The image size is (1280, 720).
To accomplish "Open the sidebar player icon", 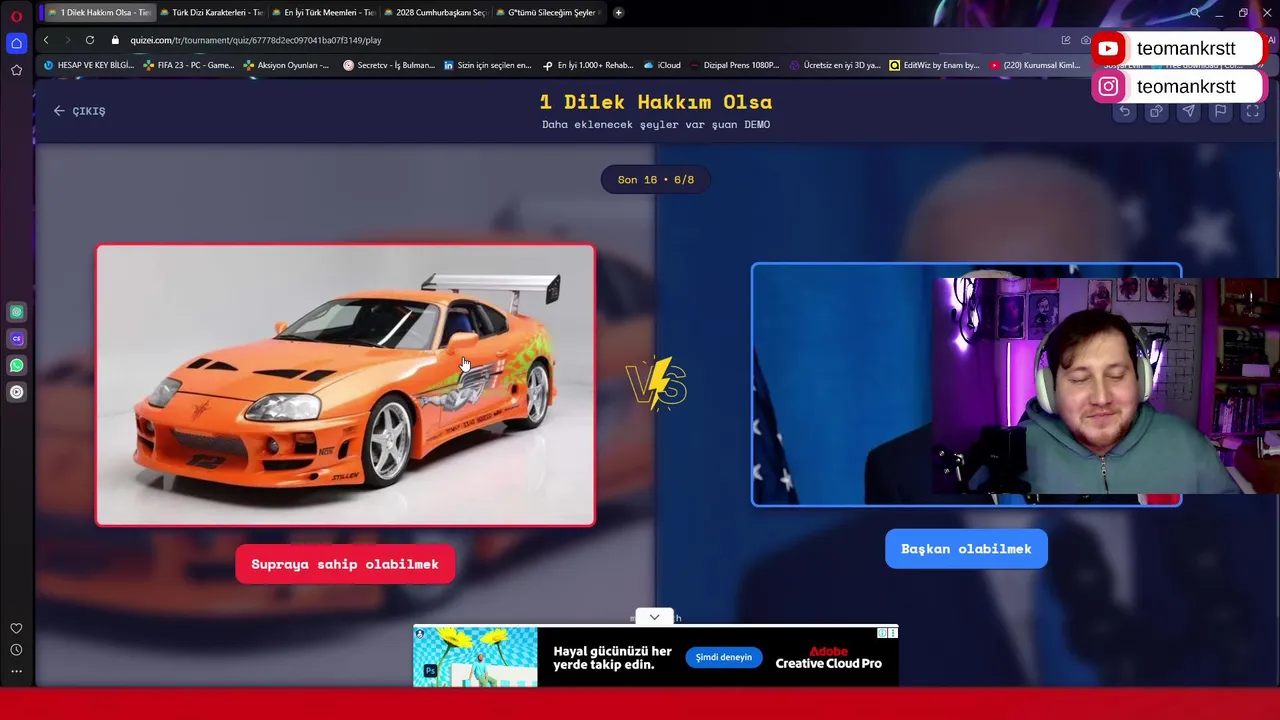I will tap(16, 392).
